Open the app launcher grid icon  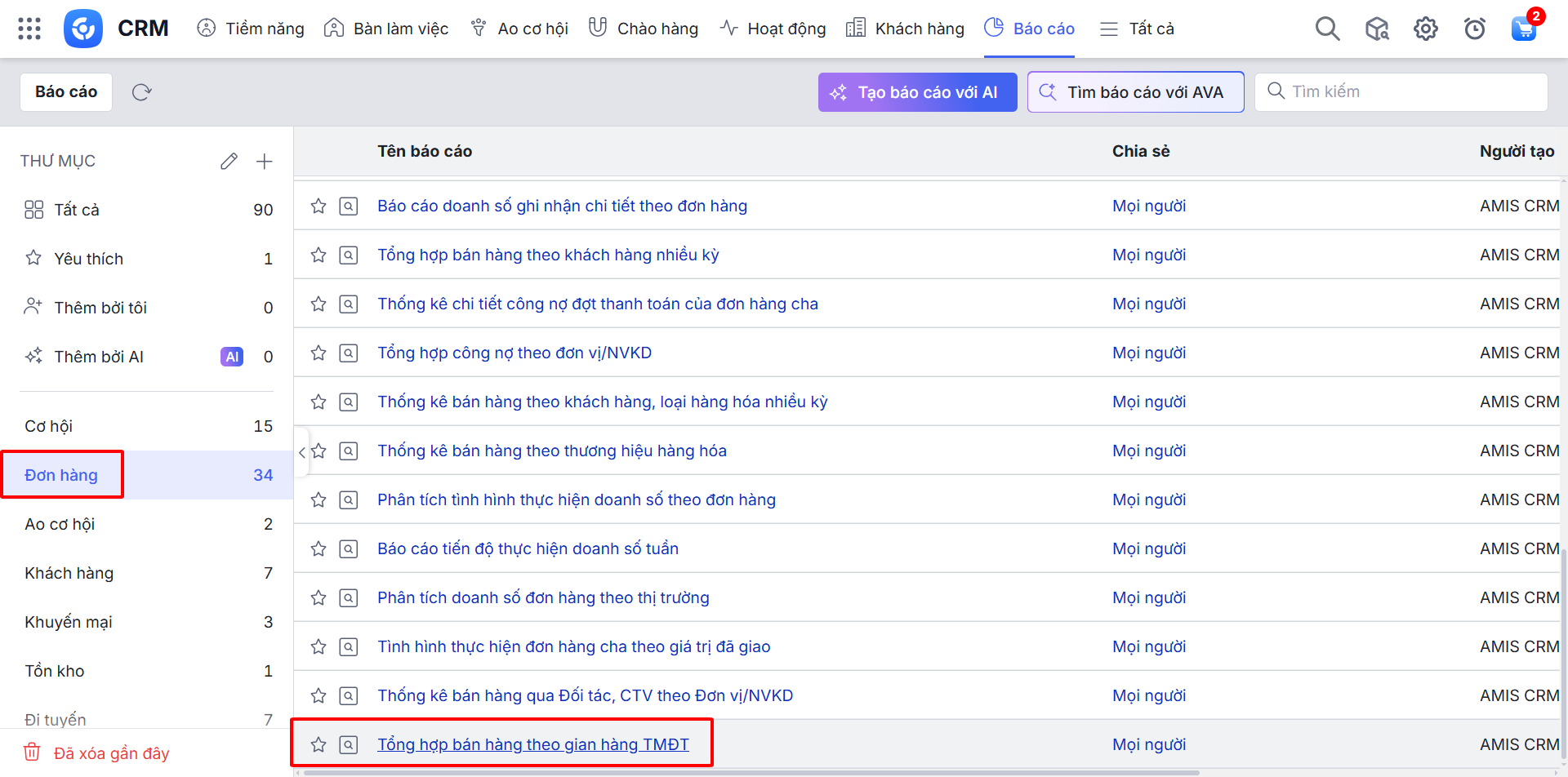(x=29, y=29)
